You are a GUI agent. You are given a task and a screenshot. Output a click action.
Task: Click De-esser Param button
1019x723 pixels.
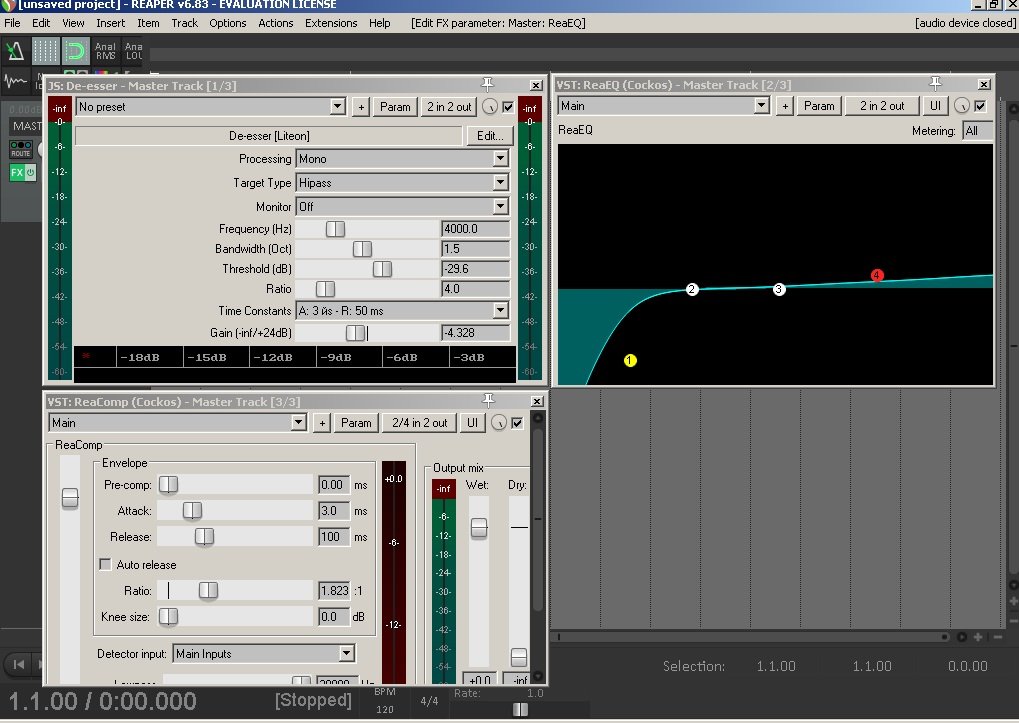395,107
